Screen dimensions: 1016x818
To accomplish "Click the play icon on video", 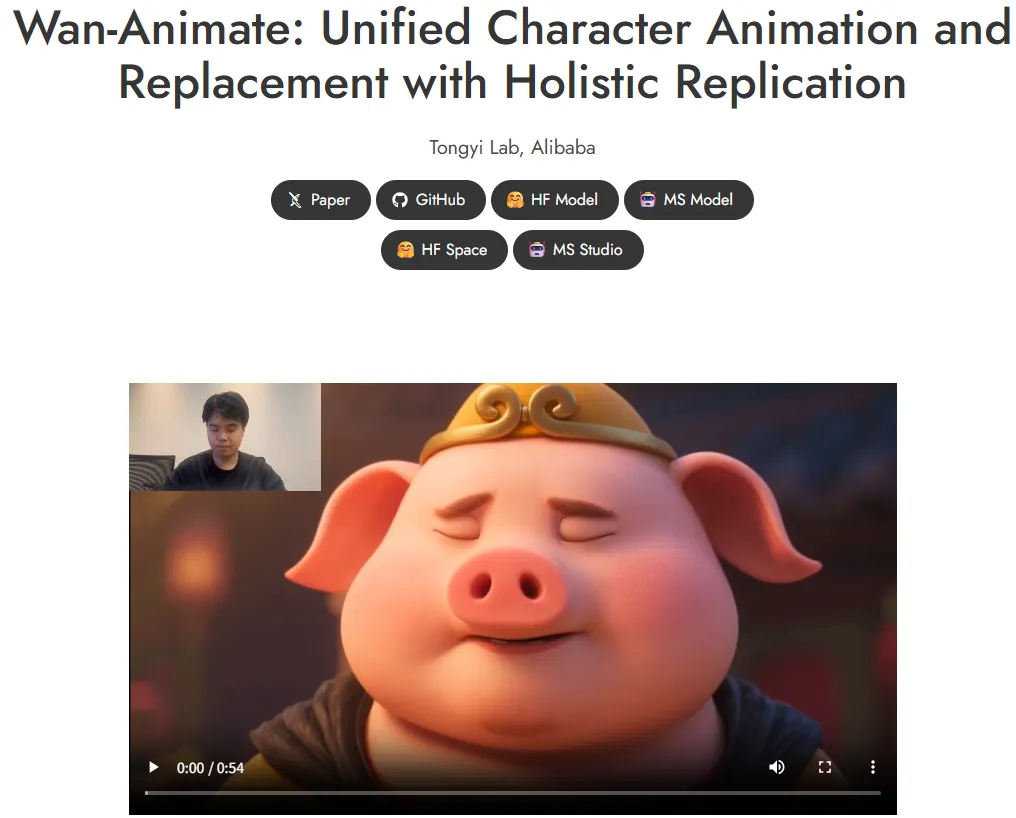I will pos(154,767).
